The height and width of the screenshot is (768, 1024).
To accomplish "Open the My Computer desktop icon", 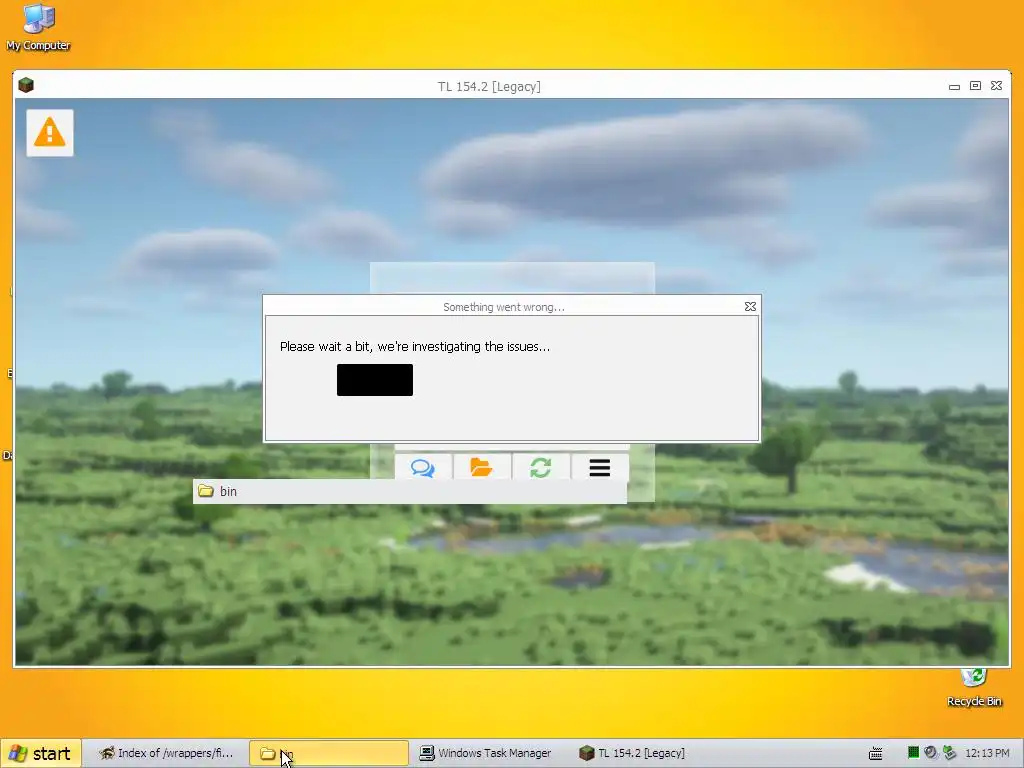I will 38,27.
